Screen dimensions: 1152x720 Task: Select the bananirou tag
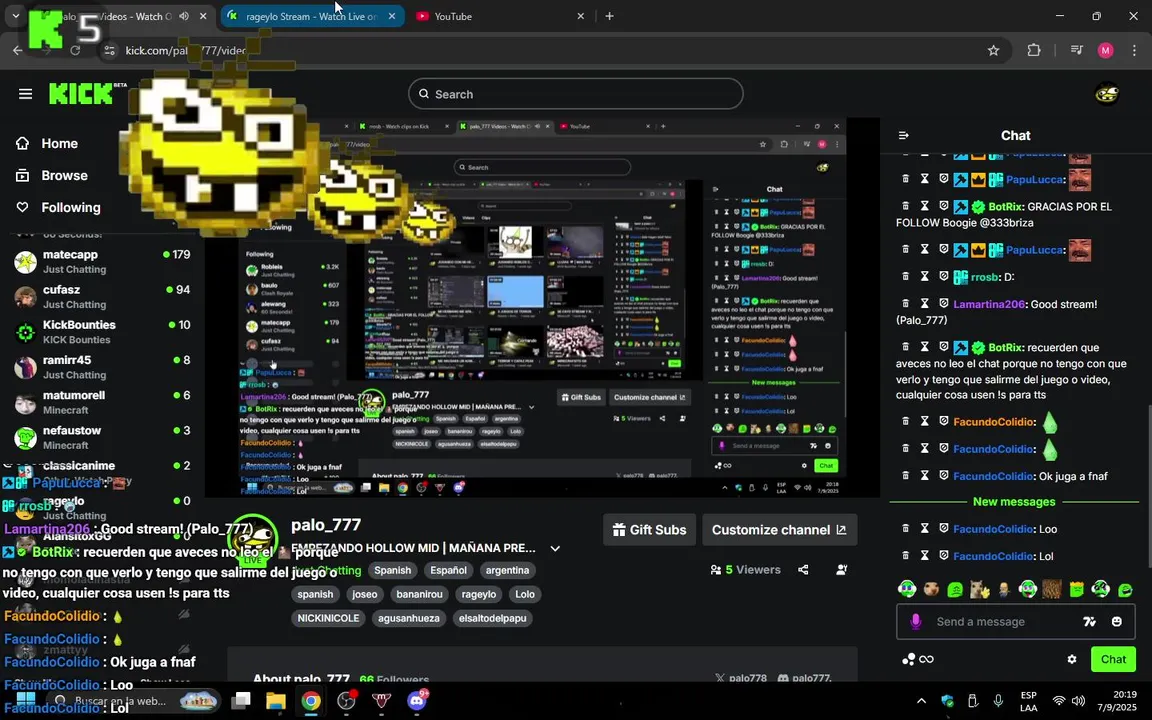[x=420, y=594]
